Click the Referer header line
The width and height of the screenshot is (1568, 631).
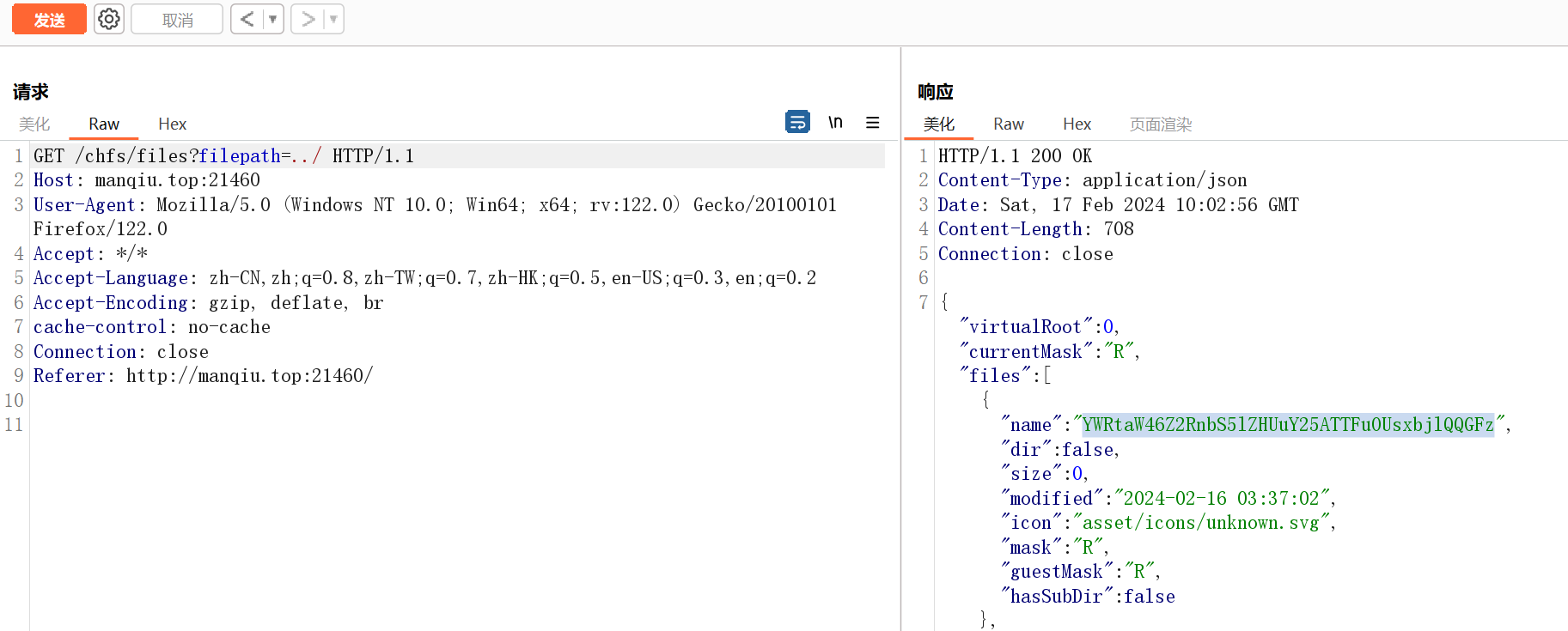pyautogui.click(x=204, y=376)
